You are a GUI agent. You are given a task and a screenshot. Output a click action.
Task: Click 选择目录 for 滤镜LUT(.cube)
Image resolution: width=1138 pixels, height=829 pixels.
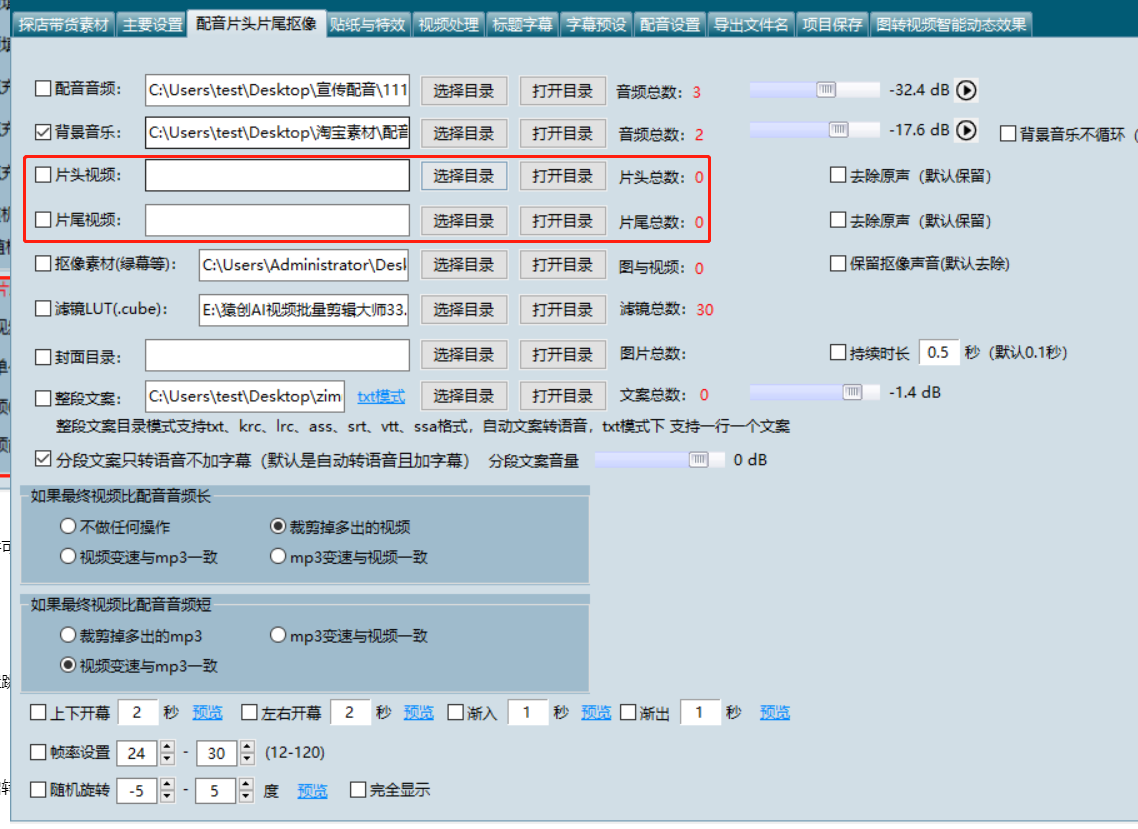click(x=464, y=310)
